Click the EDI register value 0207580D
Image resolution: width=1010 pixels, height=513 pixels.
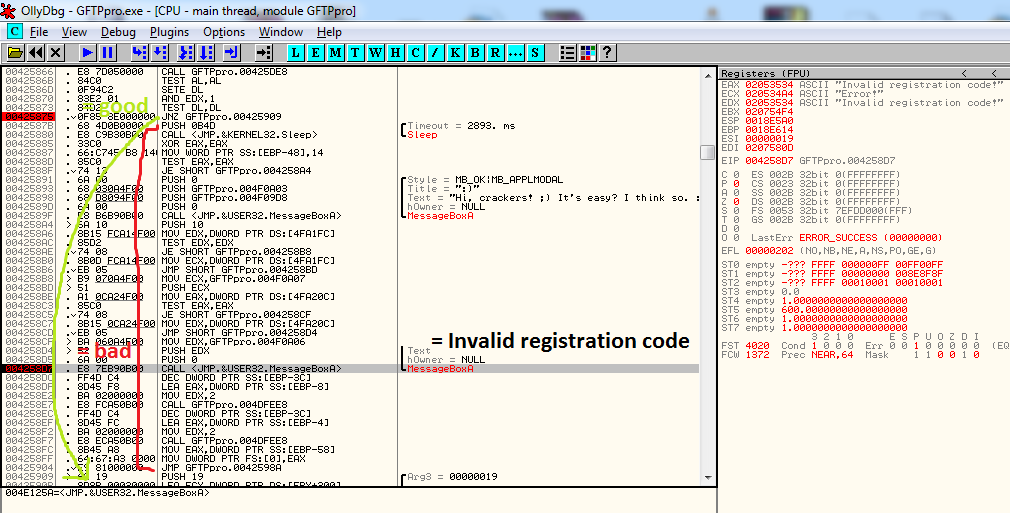tap(769, 148)
